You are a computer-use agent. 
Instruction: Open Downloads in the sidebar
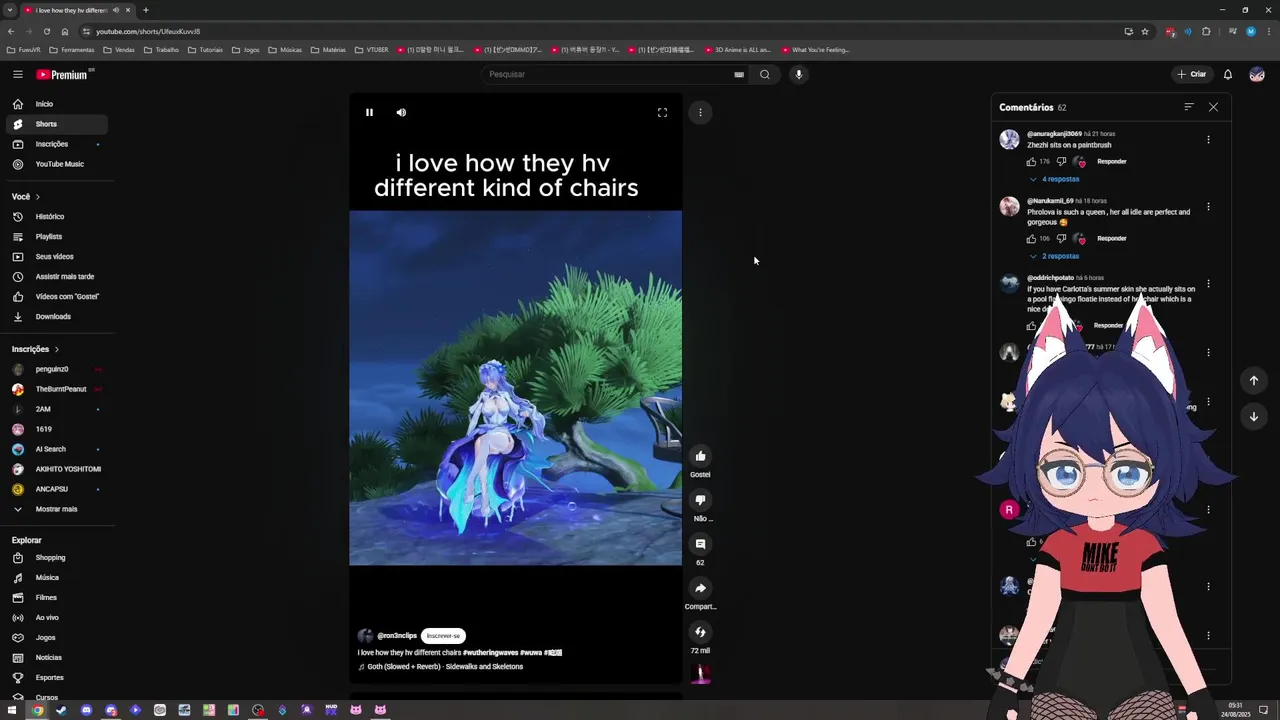56,316
